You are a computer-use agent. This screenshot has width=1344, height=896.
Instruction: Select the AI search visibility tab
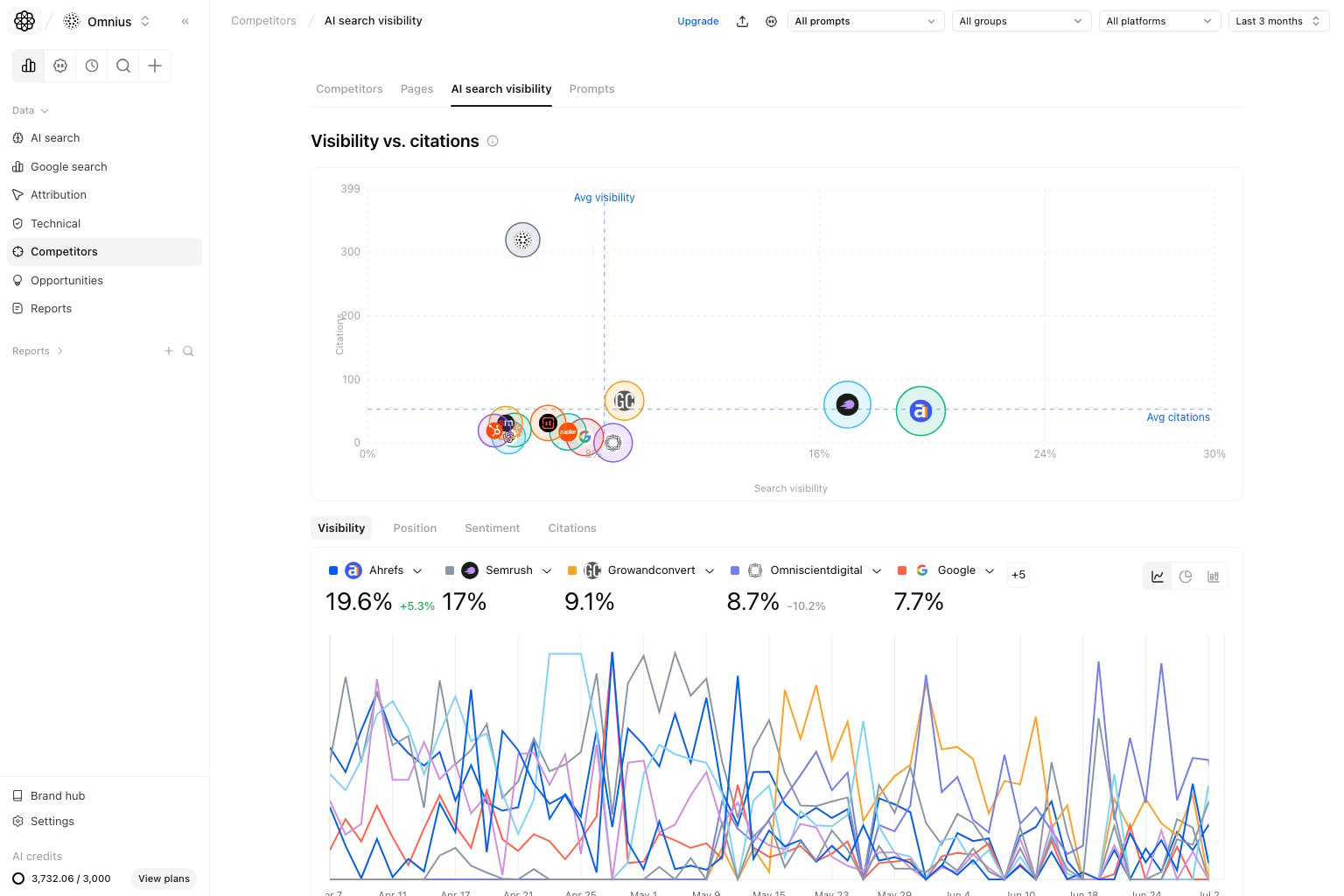click(x=501, y=89)
